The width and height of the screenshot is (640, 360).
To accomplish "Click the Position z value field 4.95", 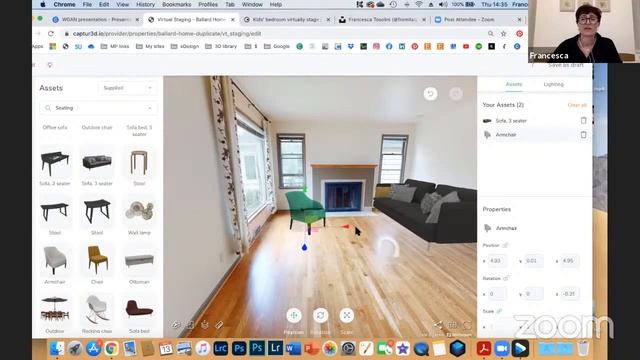I will tap(569, 261).
